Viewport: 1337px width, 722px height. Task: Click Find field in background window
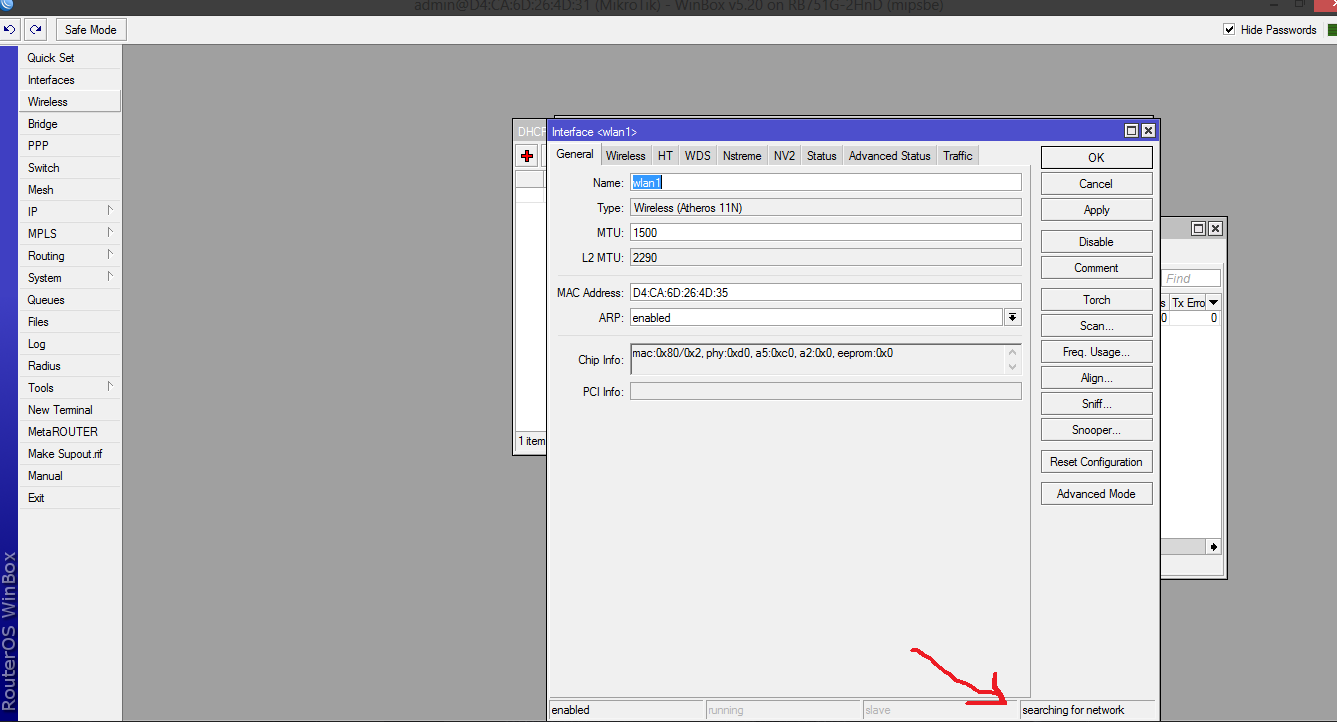tap(1192, 278)
